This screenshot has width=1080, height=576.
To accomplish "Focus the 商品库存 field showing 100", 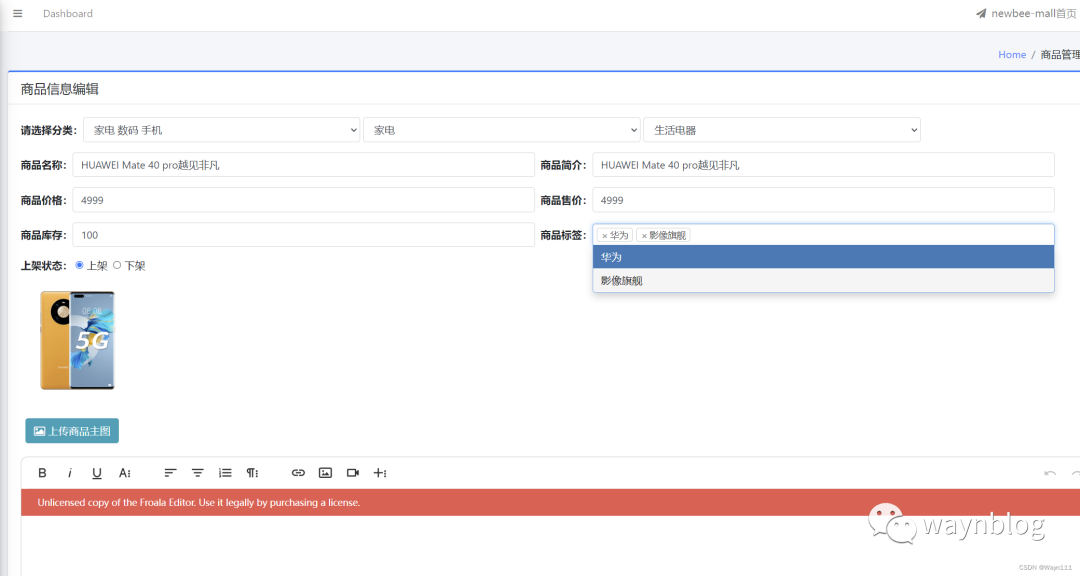I will pos(304,235).
